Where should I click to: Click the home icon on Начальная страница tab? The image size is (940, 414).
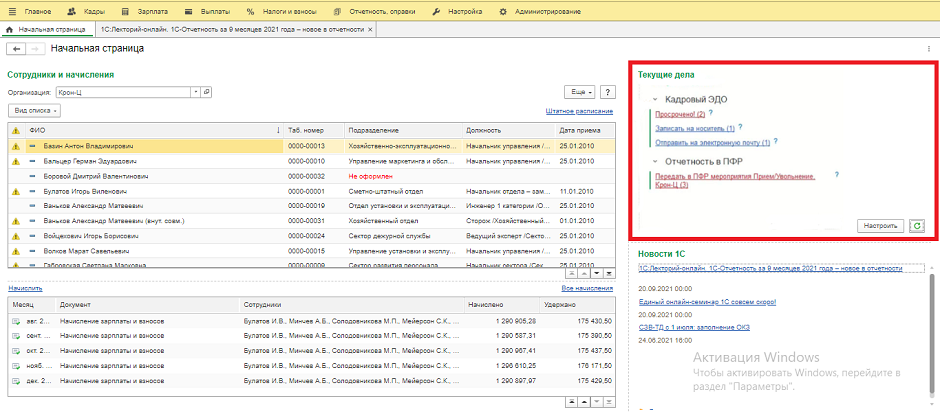click(9, 30)
